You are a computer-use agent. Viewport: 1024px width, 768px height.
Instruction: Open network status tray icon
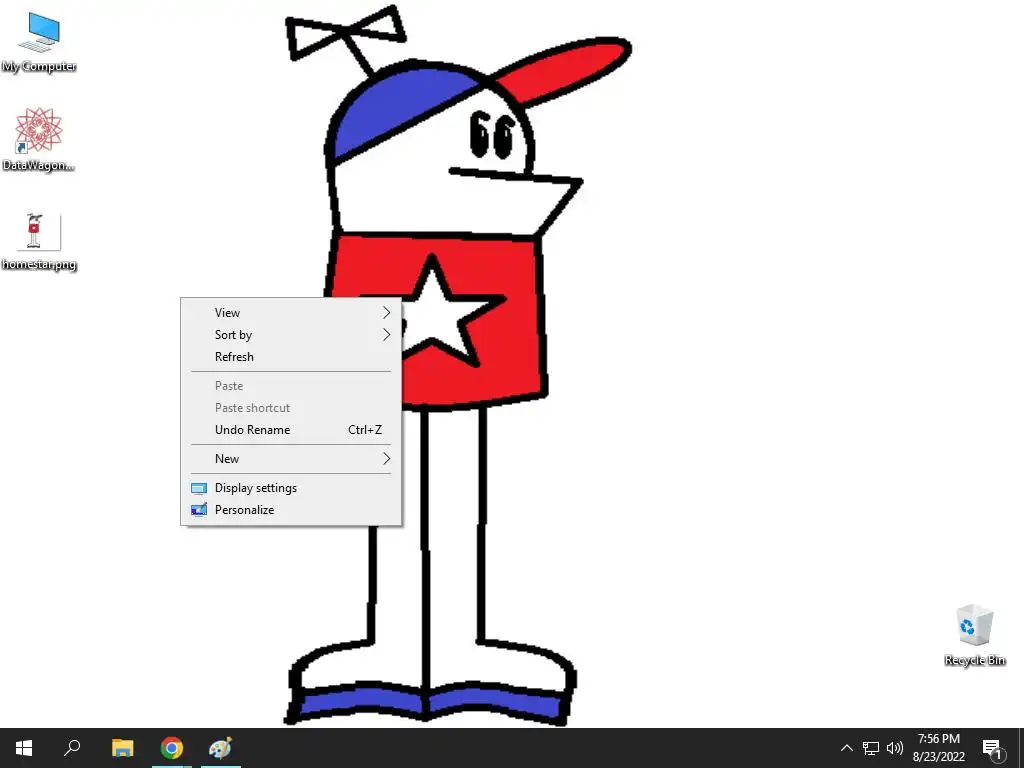point(871,748)
